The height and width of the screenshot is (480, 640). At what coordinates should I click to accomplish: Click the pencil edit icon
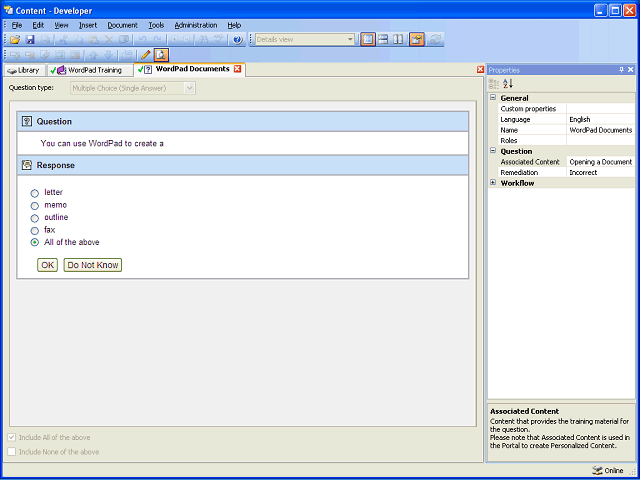(145, 55)
